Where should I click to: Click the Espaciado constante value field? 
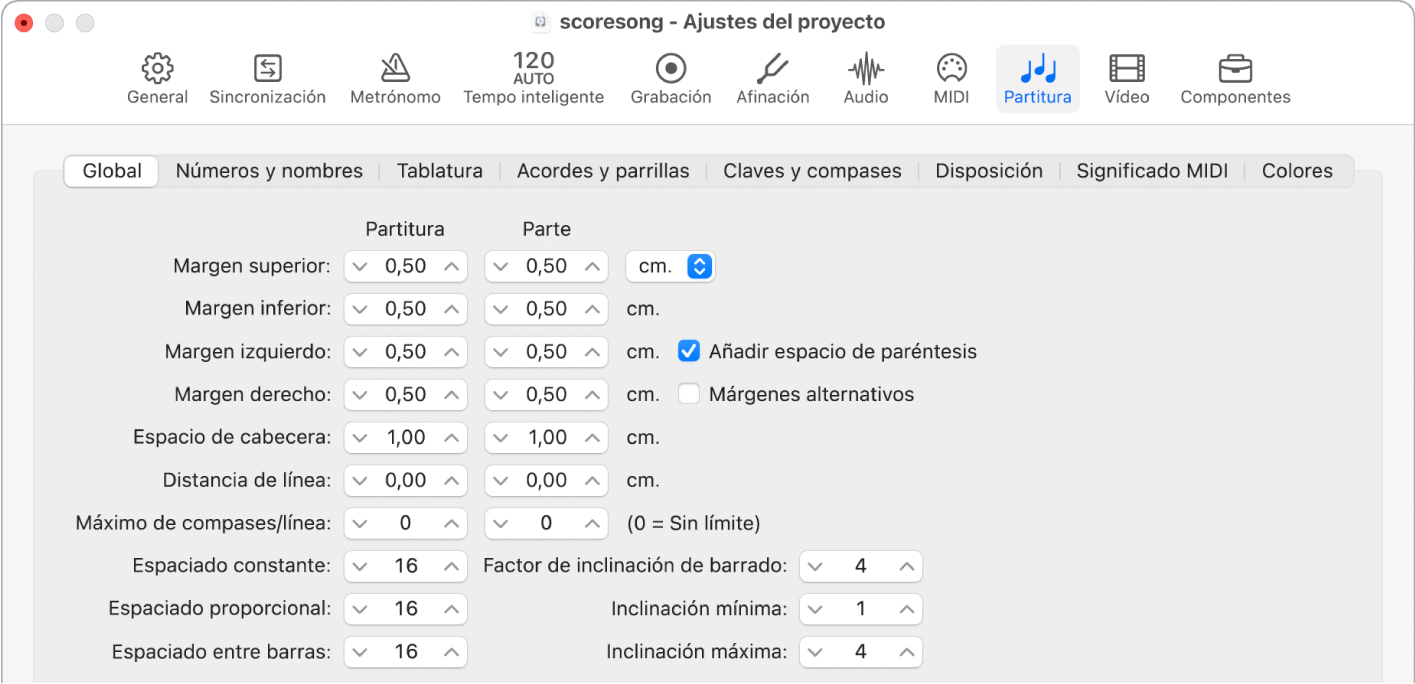[405, 566]
